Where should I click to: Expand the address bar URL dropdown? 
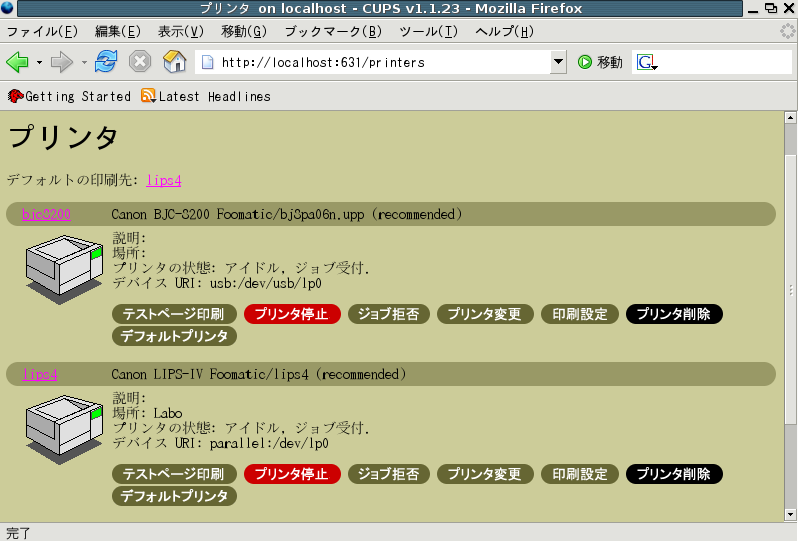coord(558,62)
